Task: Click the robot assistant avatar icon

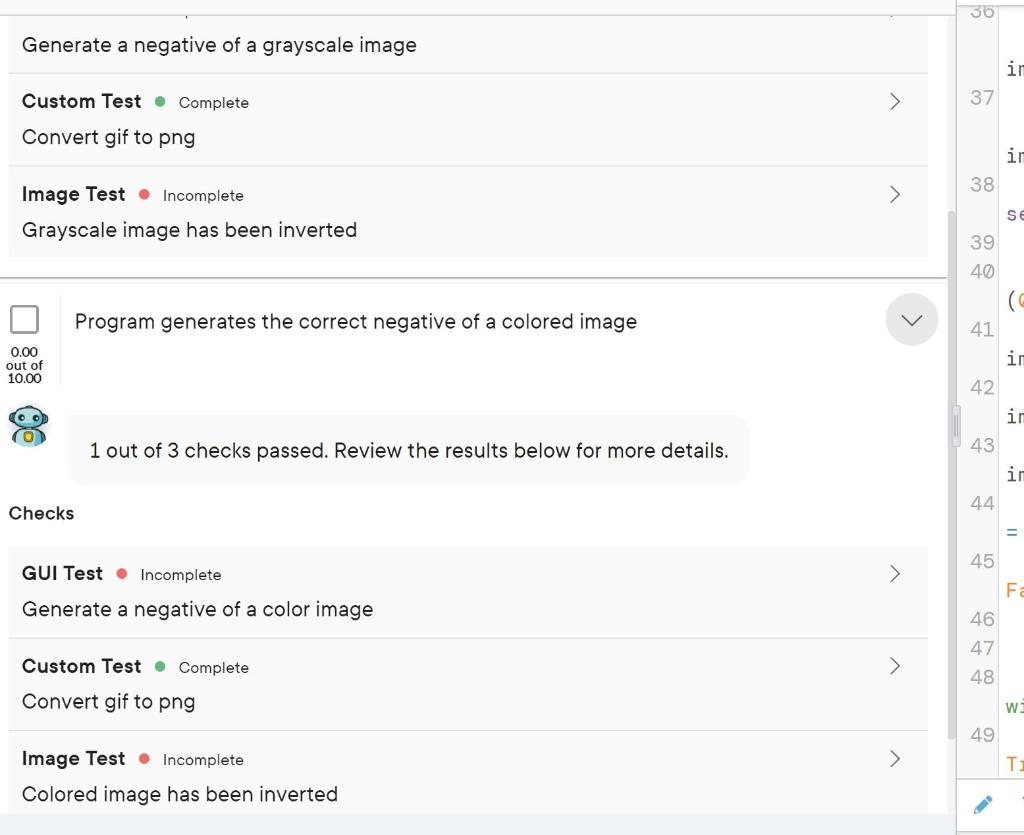Action: point(28,426)
